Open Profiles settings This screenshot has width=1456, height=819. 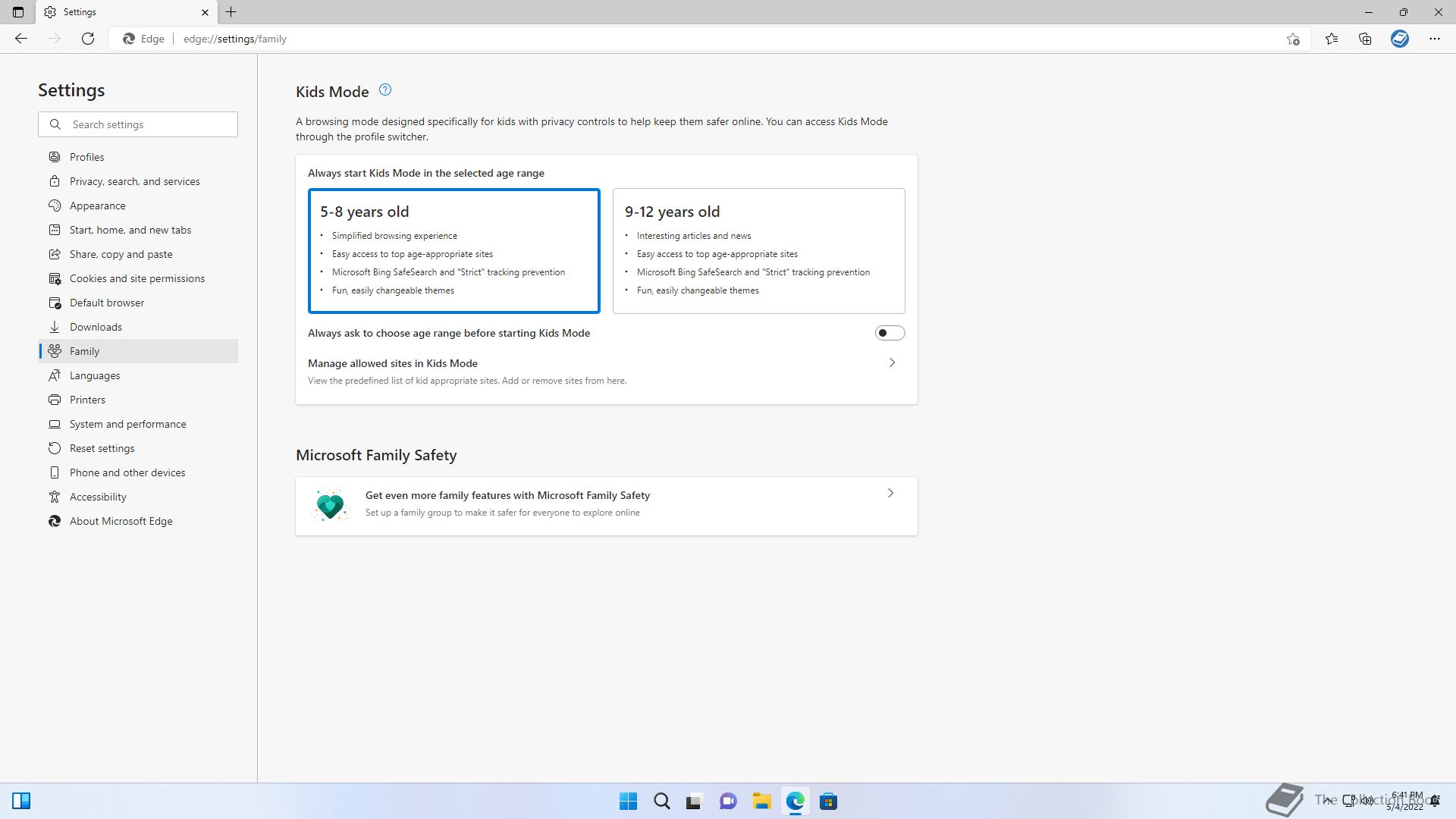coord(138,157)
